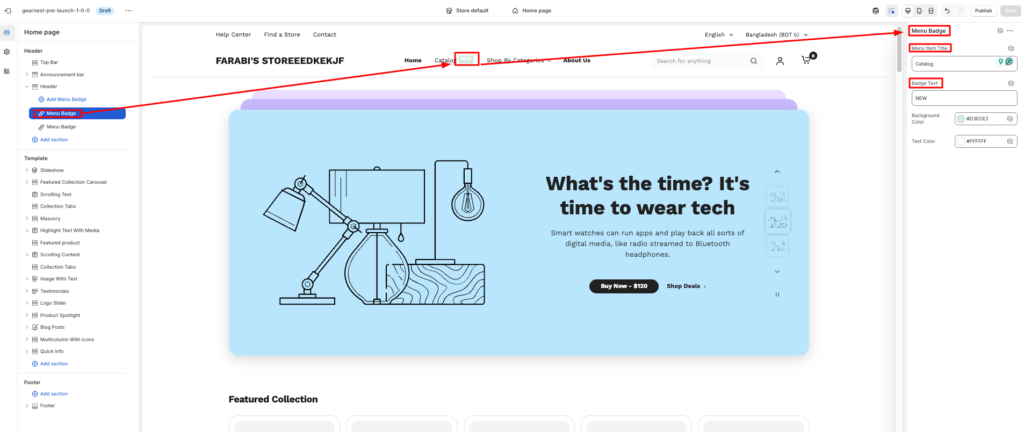
Task: Click the account user icon in preview
Action: [x=780, y=61]
